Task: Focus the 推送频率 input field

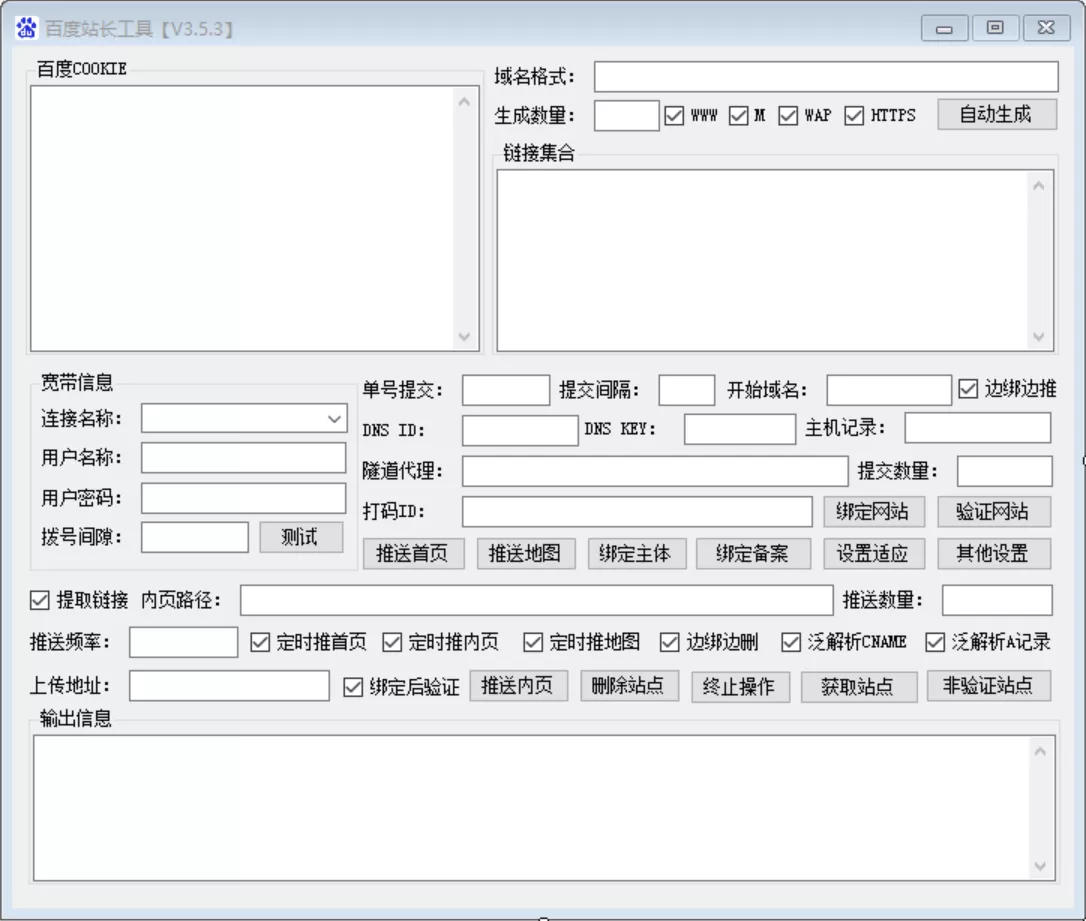Action: coord(184,643)
